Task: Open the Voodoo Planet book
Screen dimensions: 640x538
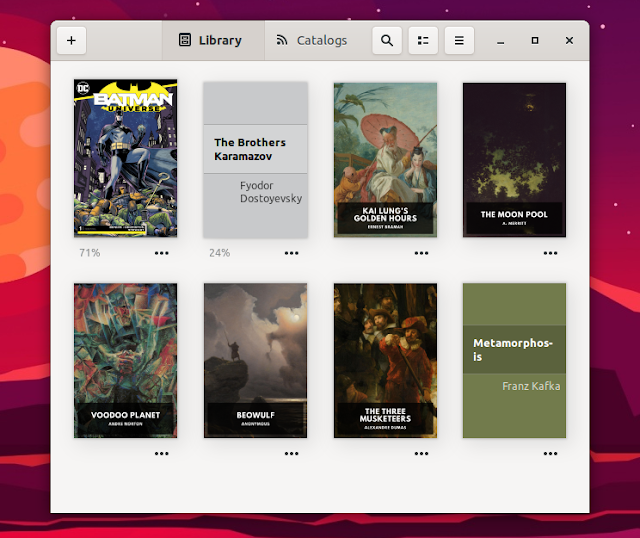Action: coord(126,360)
